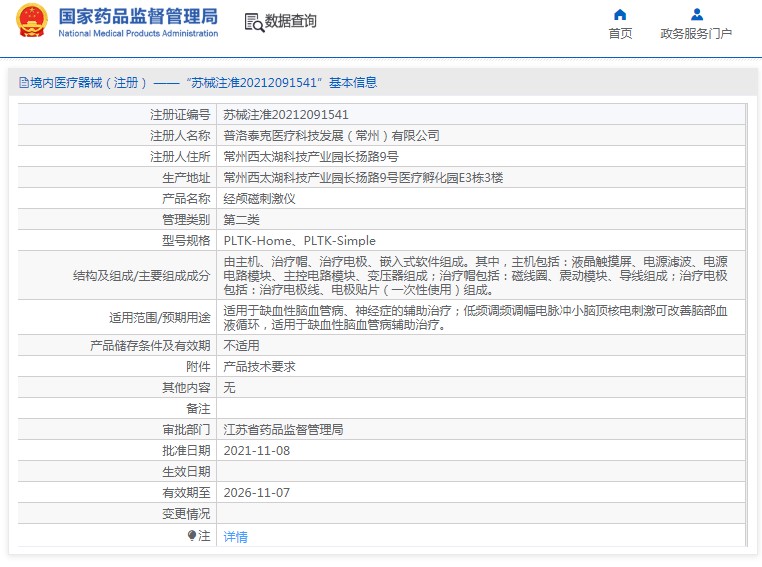
Task: Open the 详情 link in the 注 row
Action: coord(235,537)
